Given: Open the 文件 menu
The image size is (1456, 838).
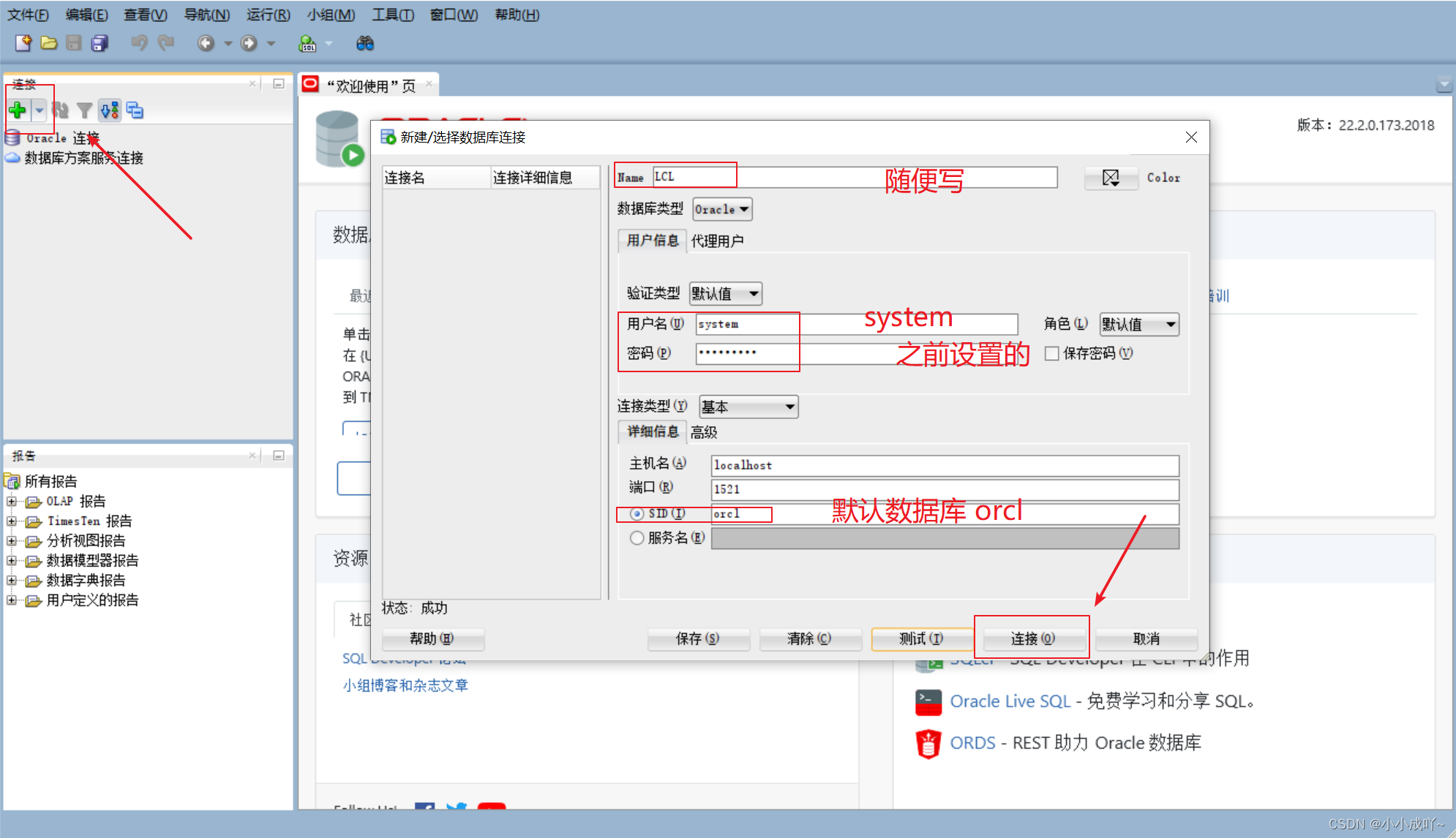Looking at the screenshot, I should [29, 15].
